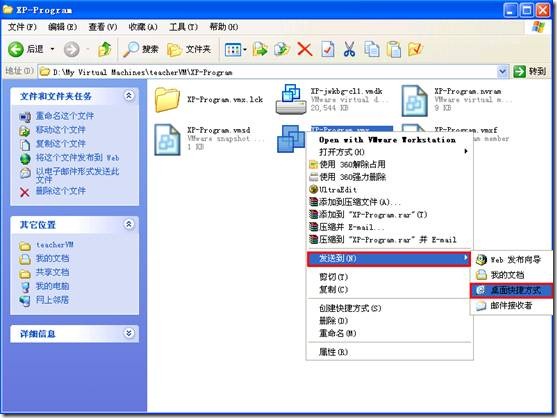Go back with the 后退 arrow button

(26, 49)
